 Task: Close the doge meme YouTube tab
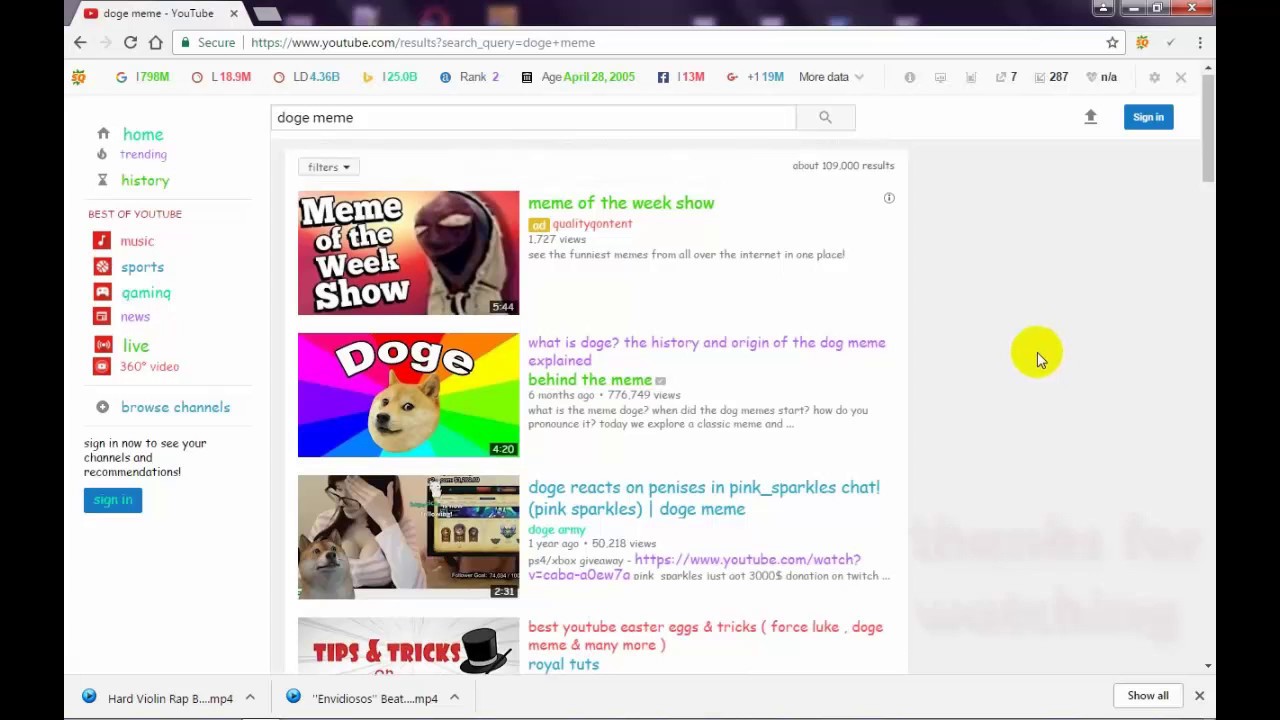click(234, 13)
